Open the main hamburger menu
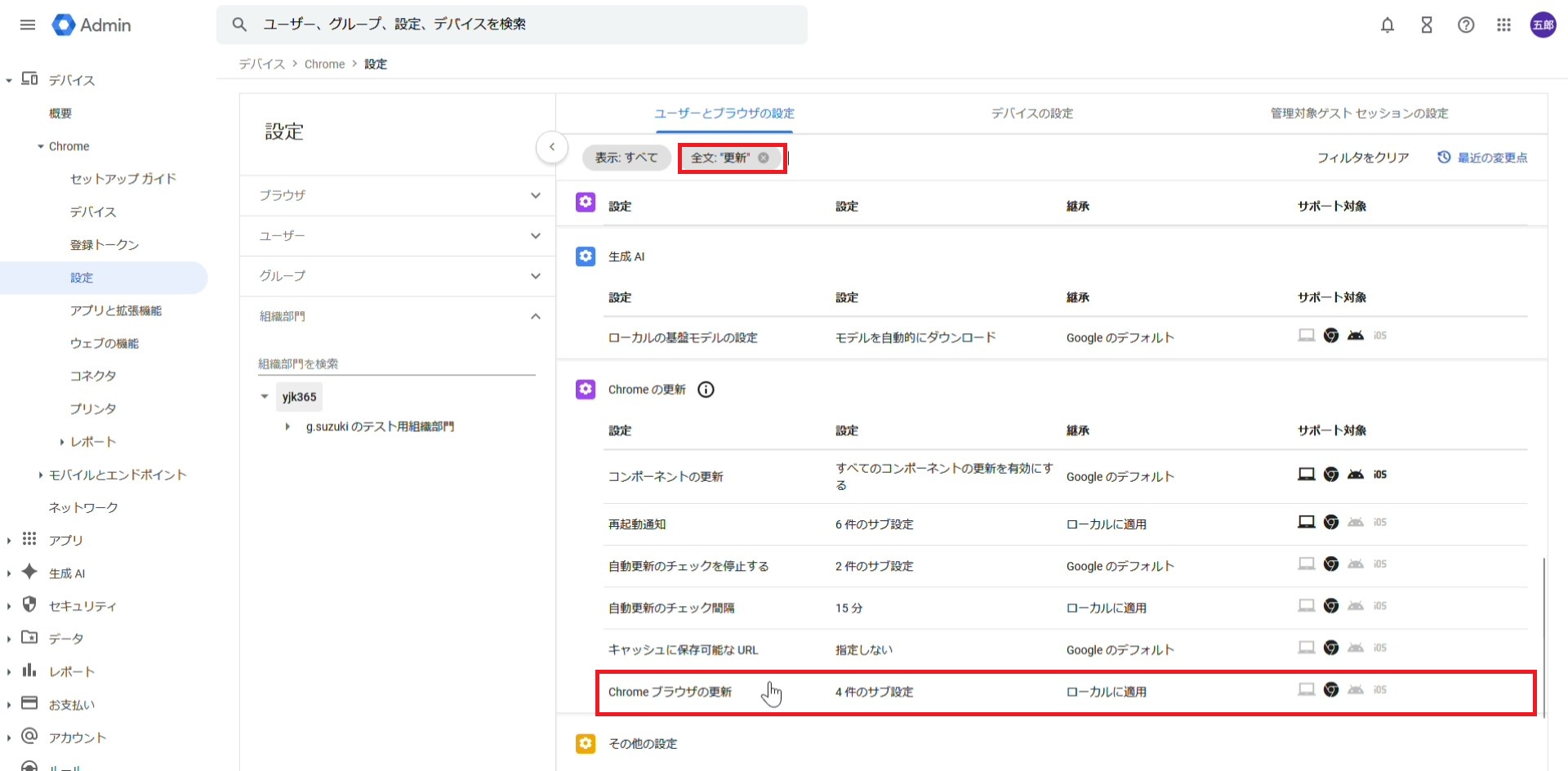 (28, 25)
